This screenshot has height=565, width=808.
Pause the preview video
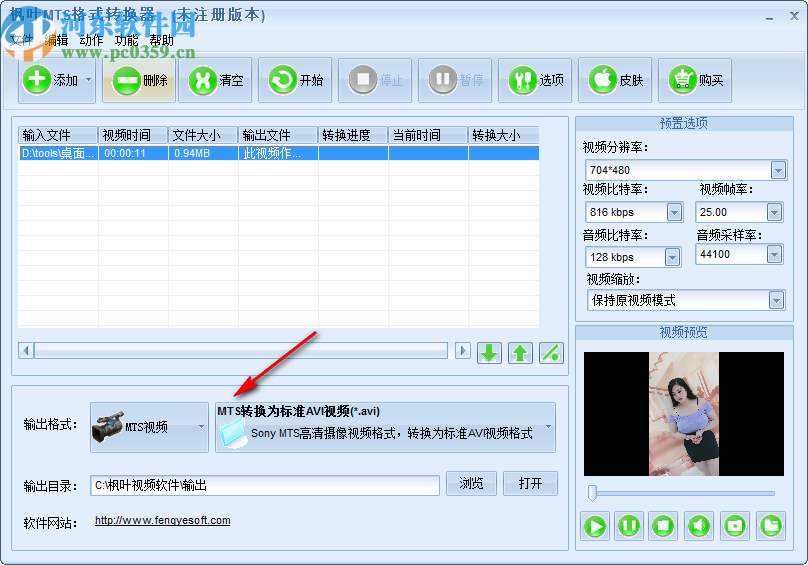(629, 526)
